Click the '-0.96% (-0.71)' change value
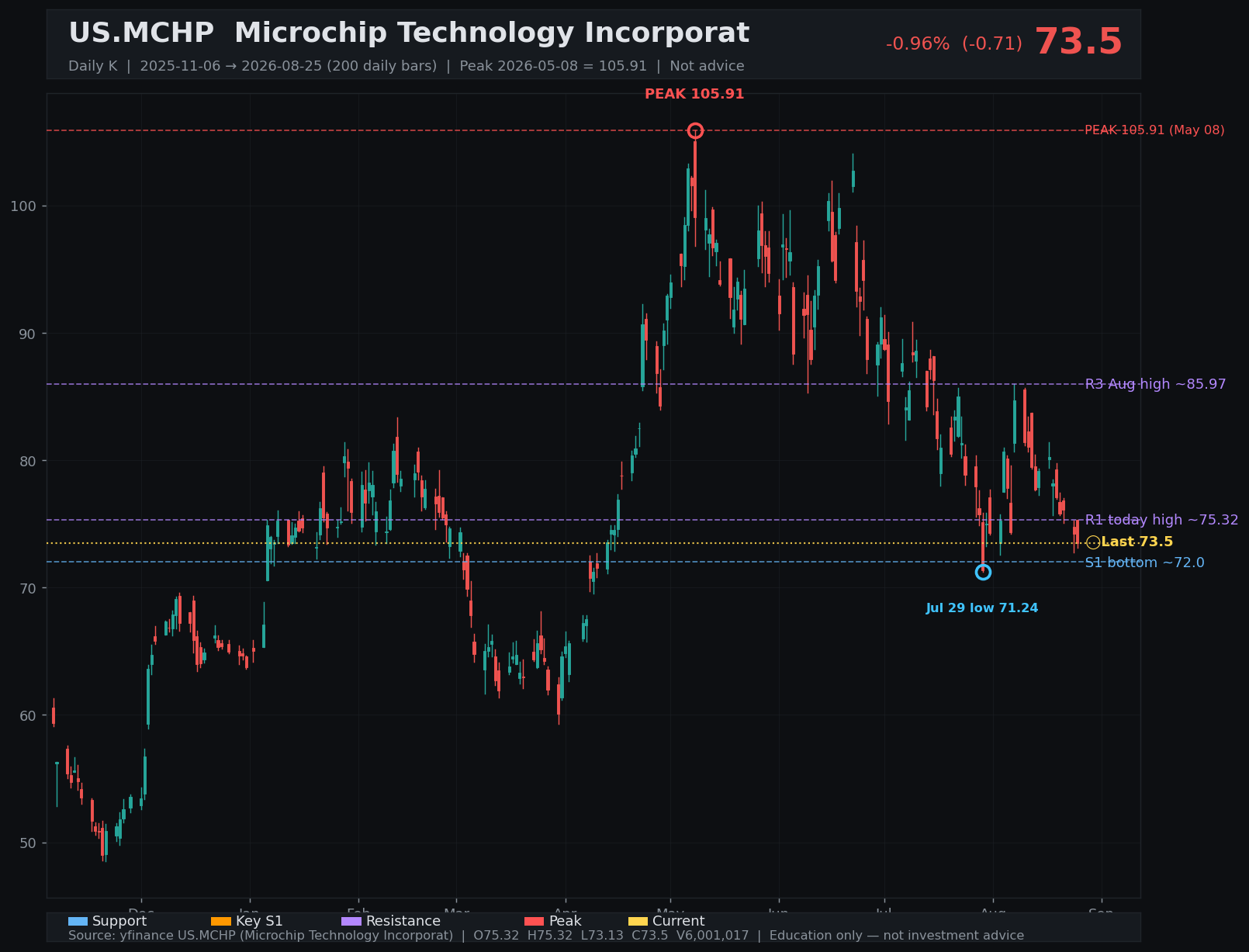1249x952 pixels. point(953,43)
